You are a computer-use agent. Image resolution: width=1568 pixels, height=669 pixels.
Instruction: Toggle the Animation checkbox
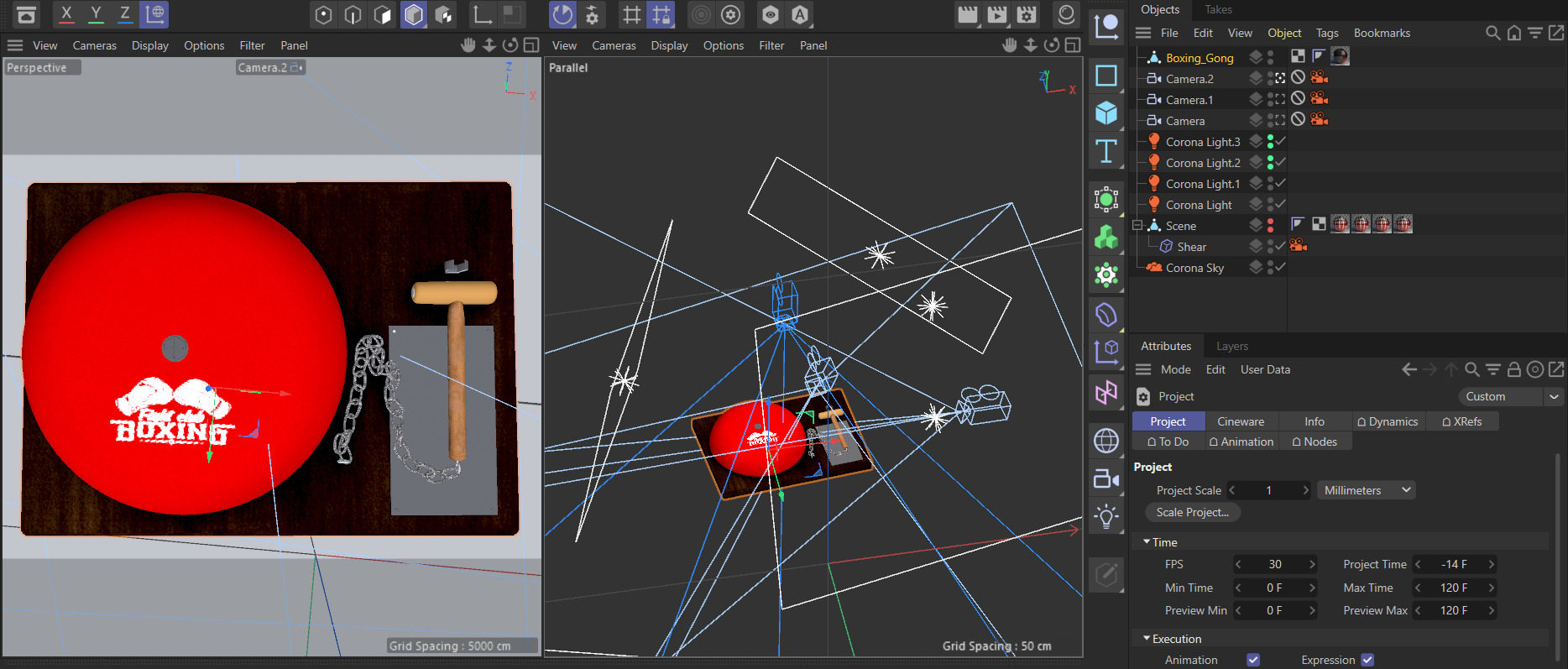click(x=1253, y=660)
